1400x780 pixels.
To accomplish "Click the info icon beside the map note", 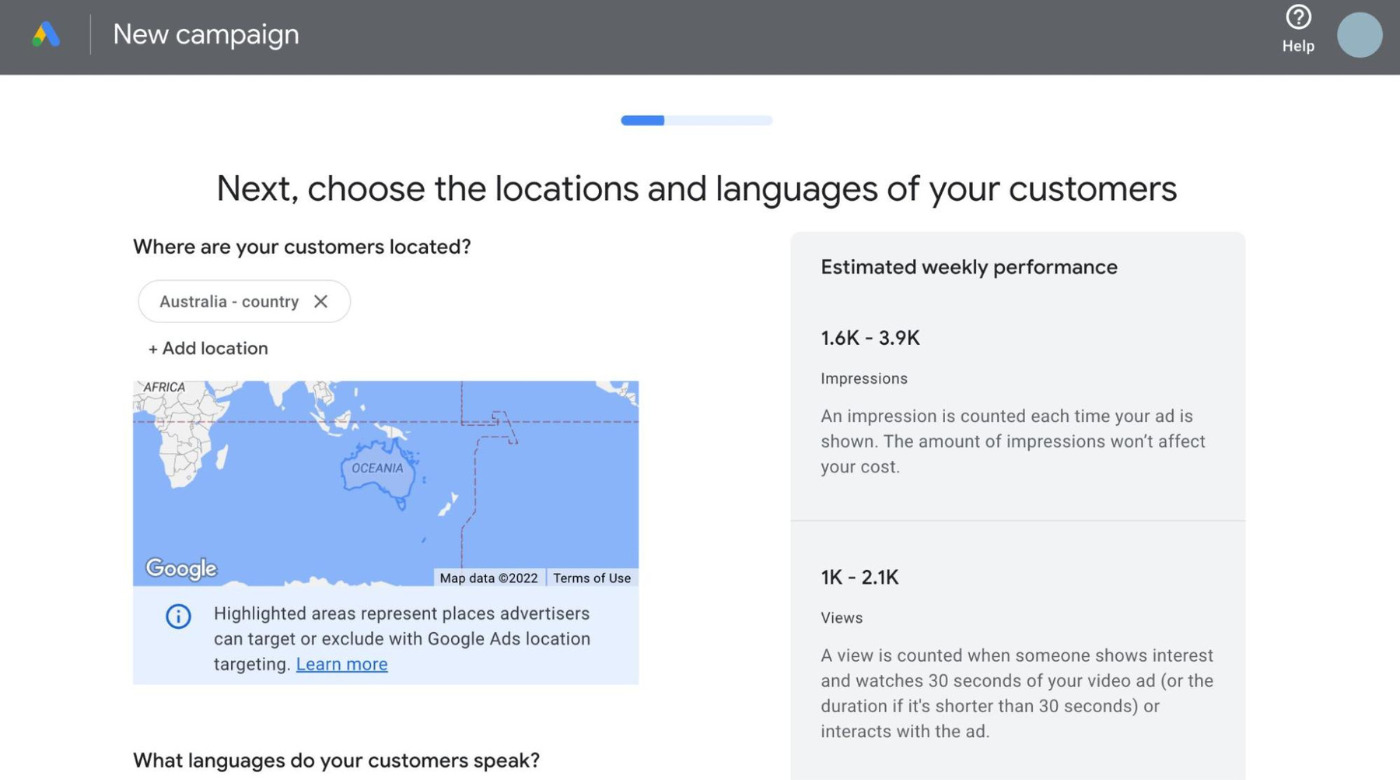I will (x=178, y=616).
